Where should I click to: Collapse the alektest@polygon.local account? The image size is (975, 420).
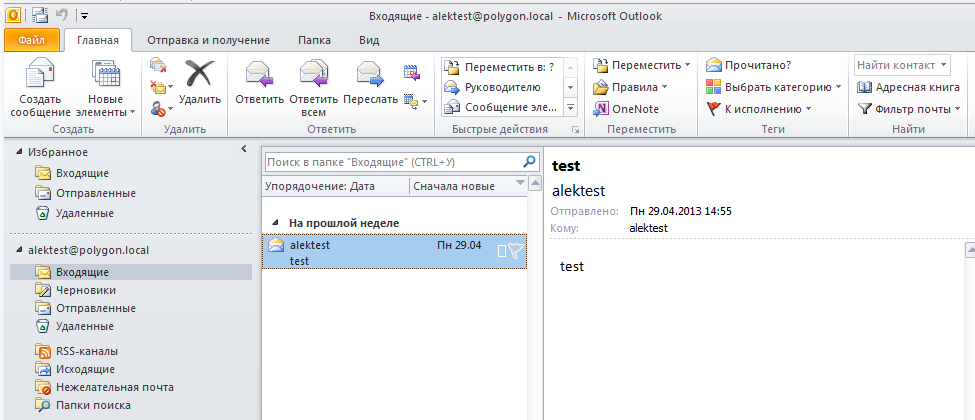point(19,251)
